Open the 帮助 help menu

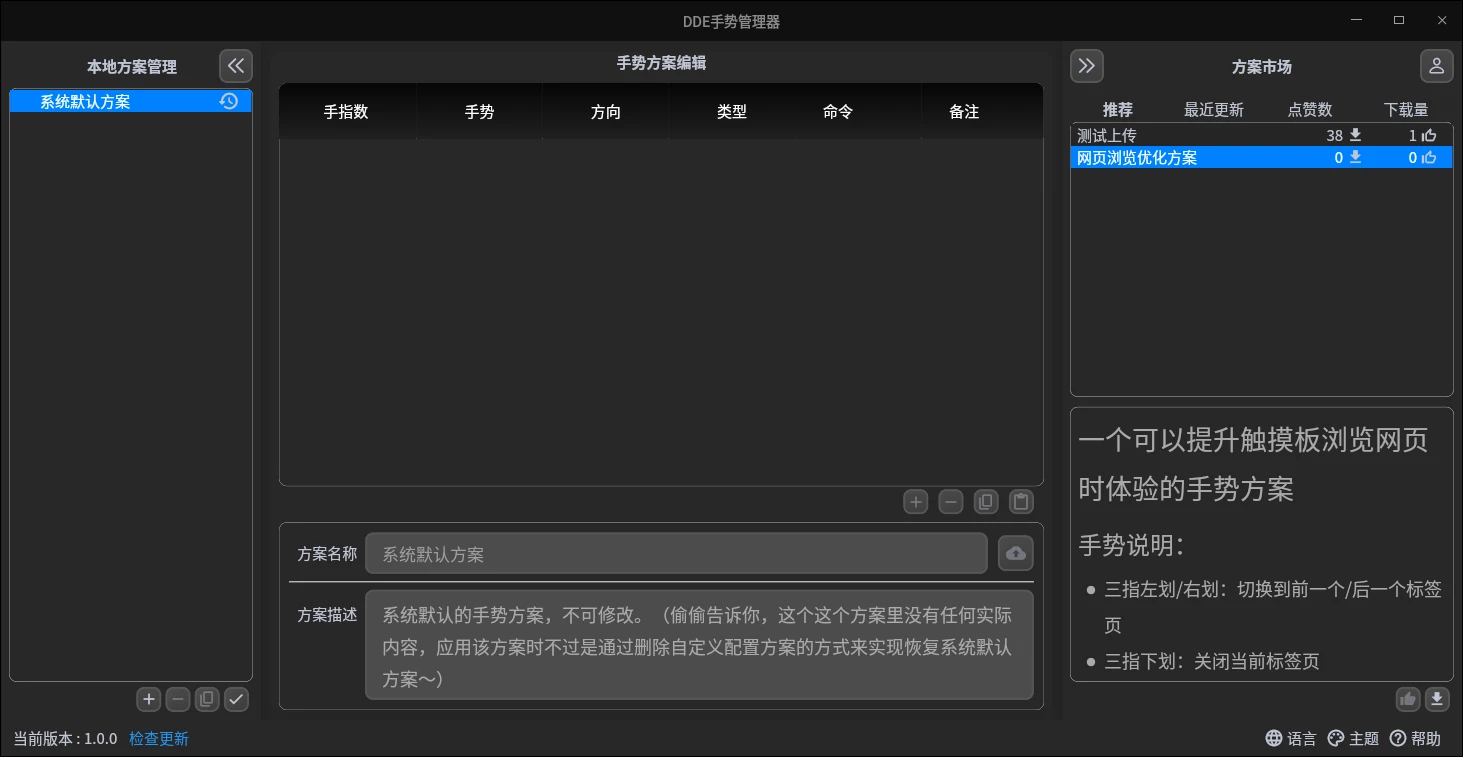pyautogui.click(x=1416, y=739)
